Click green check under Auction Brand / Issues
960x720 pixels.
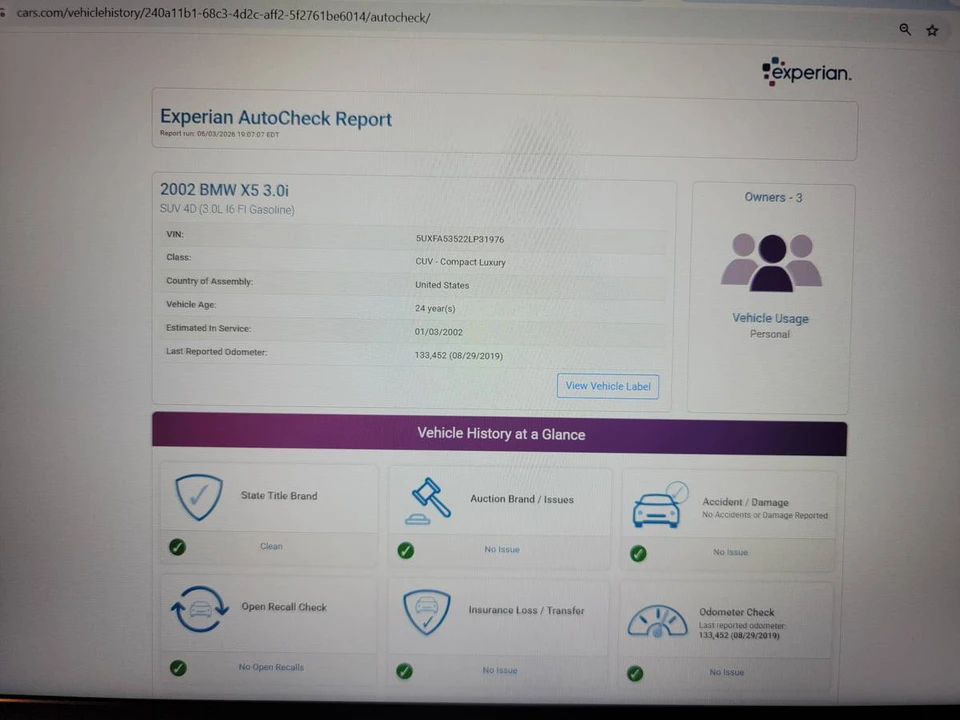[x=405, y=550]
